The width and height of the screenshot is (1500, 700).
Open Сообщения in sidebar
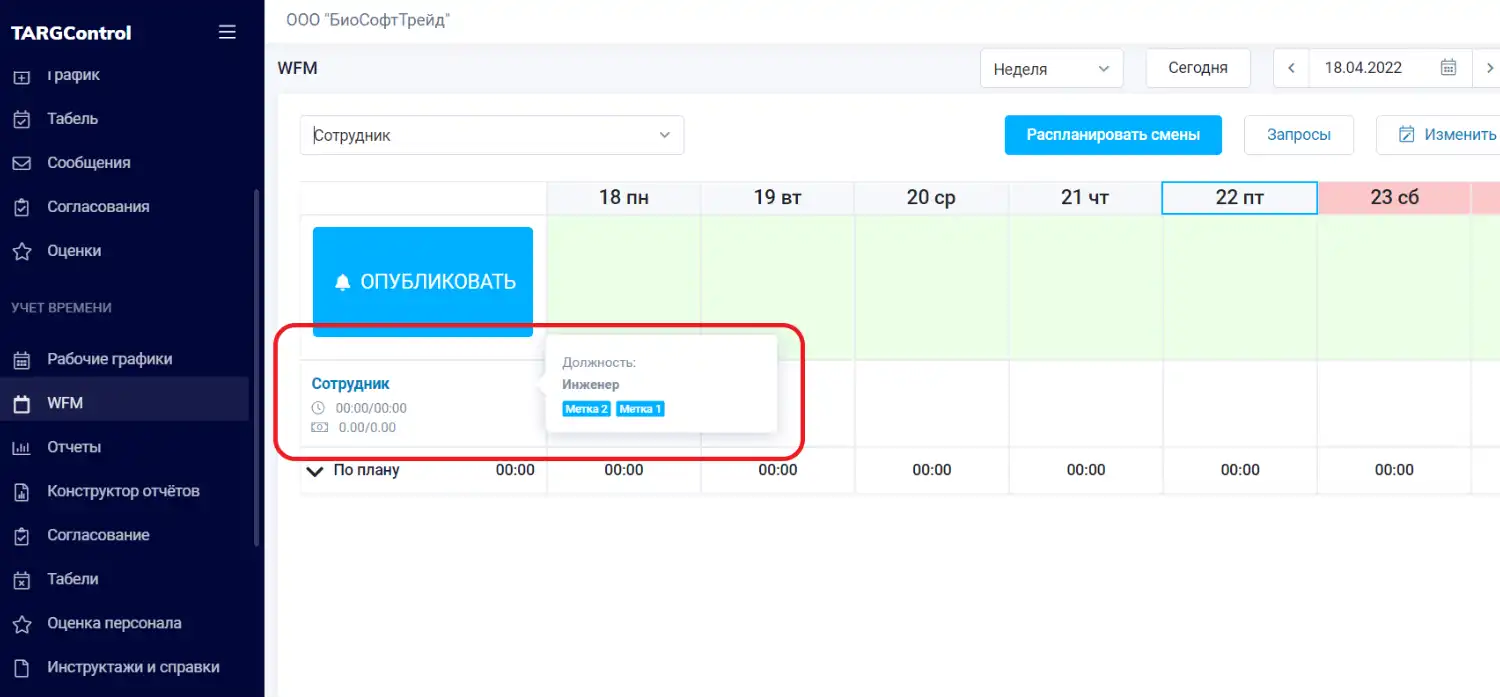(88, 163)
